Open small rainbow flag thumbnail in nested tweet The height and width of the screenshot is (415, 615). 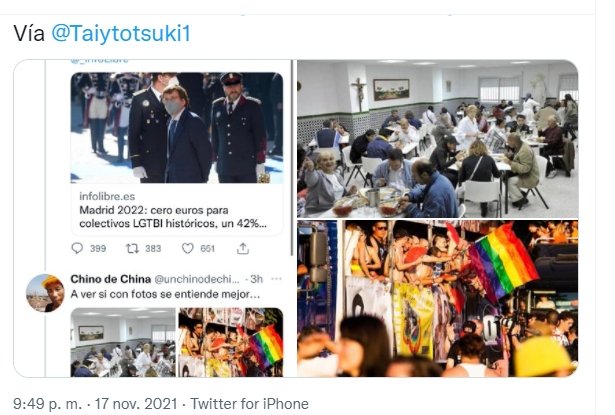[x=231, y=342]
